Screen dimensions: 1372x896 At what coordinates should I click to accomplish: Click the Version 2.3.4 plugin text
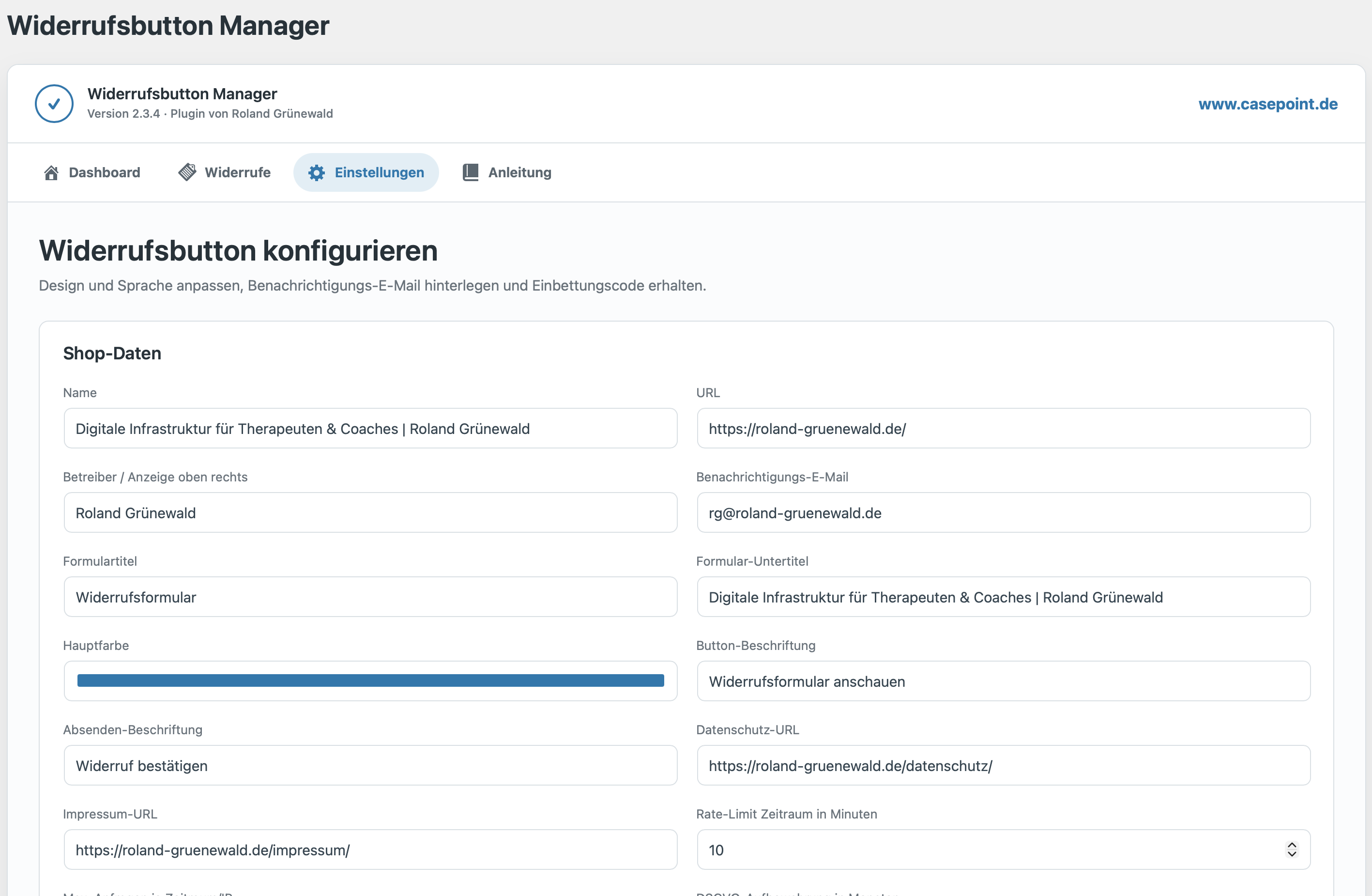pos(210,114)
